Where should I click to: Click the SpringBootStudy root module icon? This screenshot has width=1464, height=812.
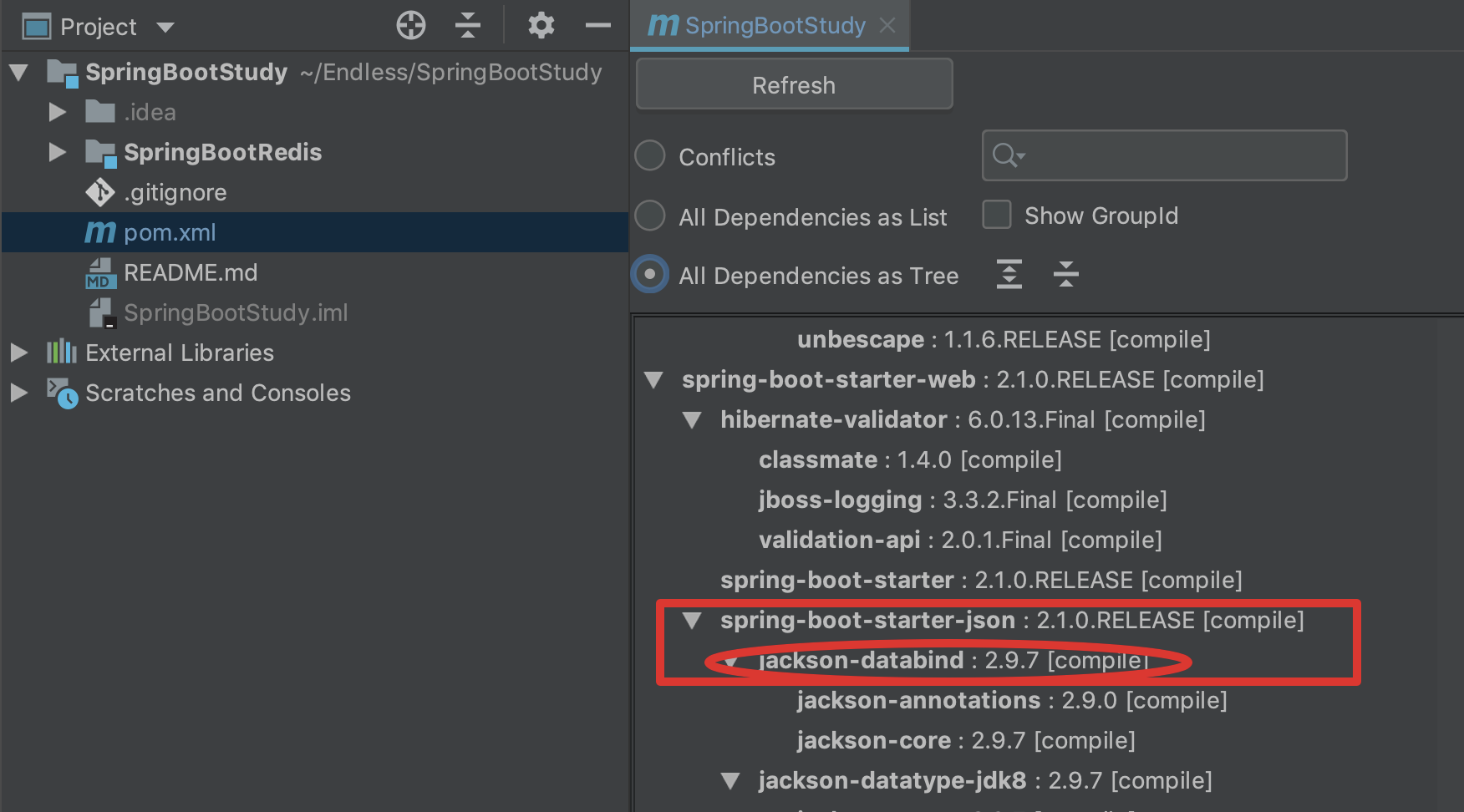click(x=63, y=73)
